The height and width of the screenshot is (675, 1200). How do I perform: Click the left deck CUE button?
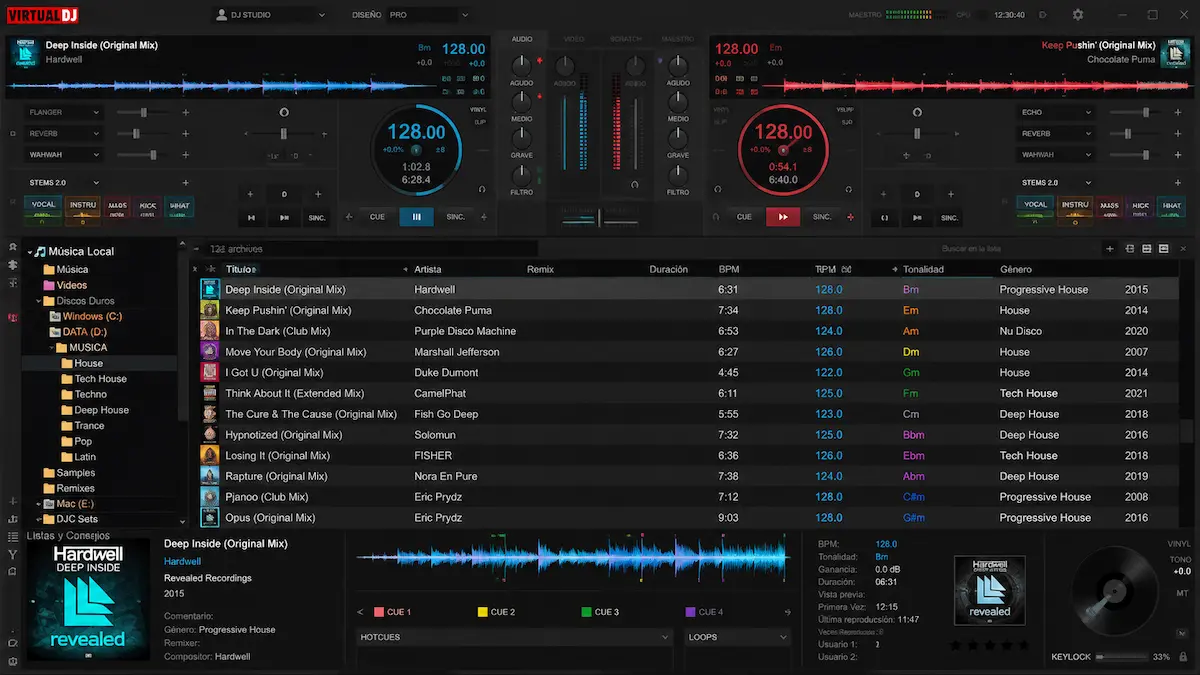(x=377, y=217)
